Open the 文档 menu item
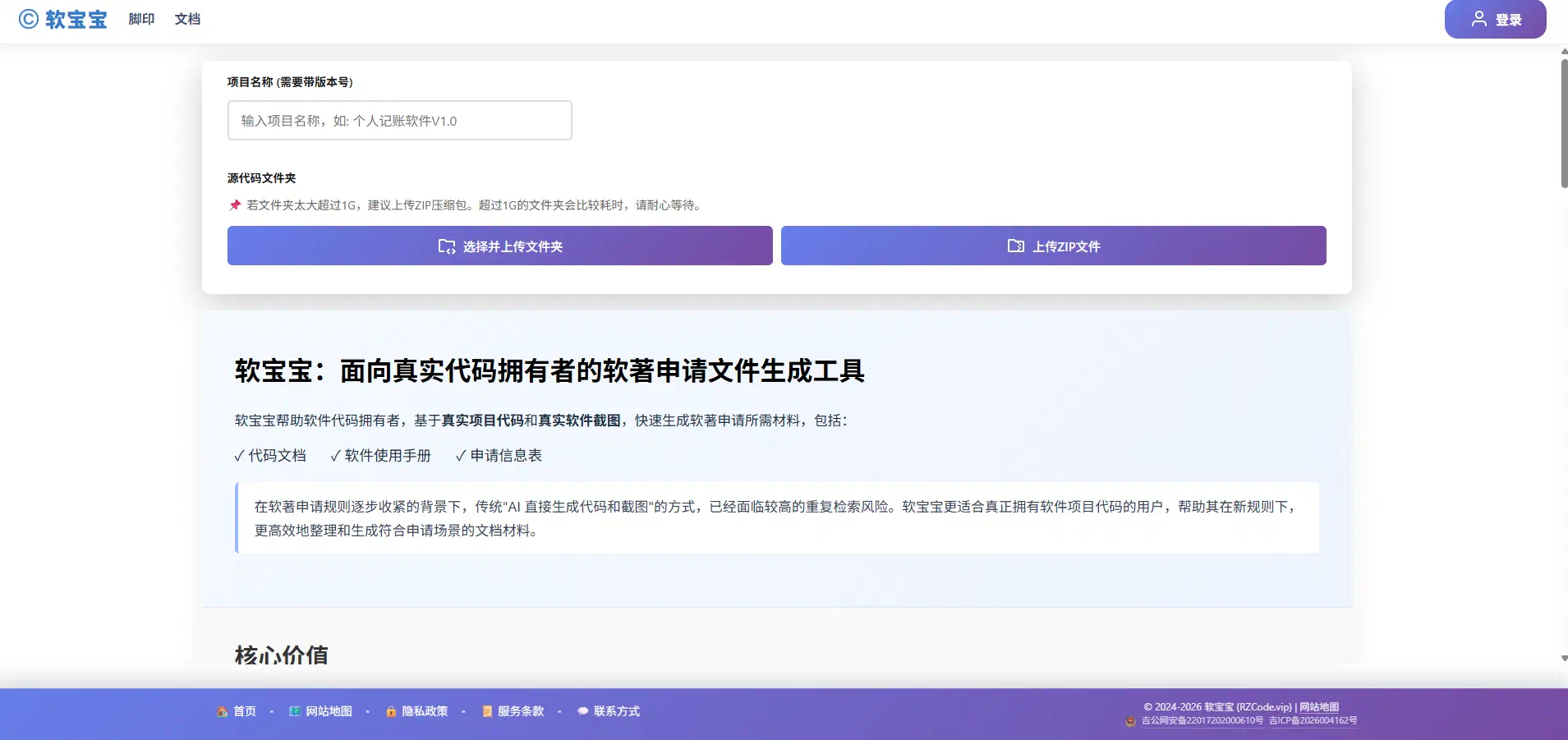The image size is (1568, 740). point(187,19)
